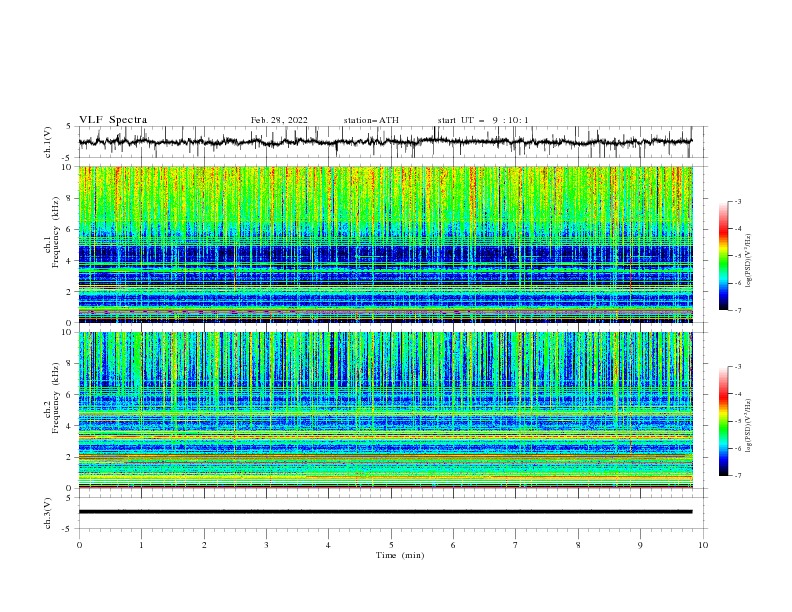Click the ch.1 color scale bar
Screen dimensions: 792x612
(723, 256)
